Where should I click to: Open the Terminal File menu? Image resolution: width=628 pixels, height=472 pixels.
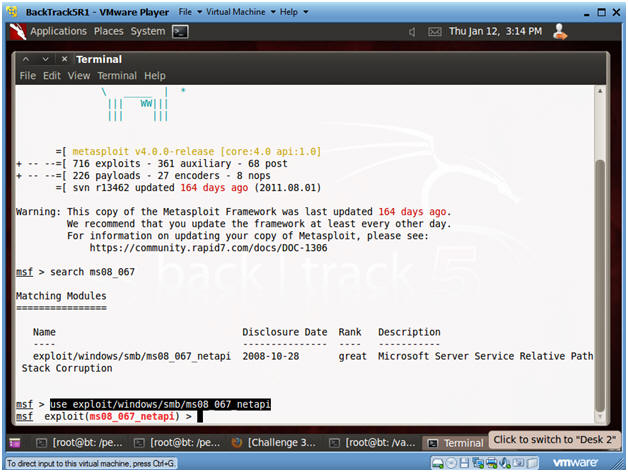coord(28,76)
